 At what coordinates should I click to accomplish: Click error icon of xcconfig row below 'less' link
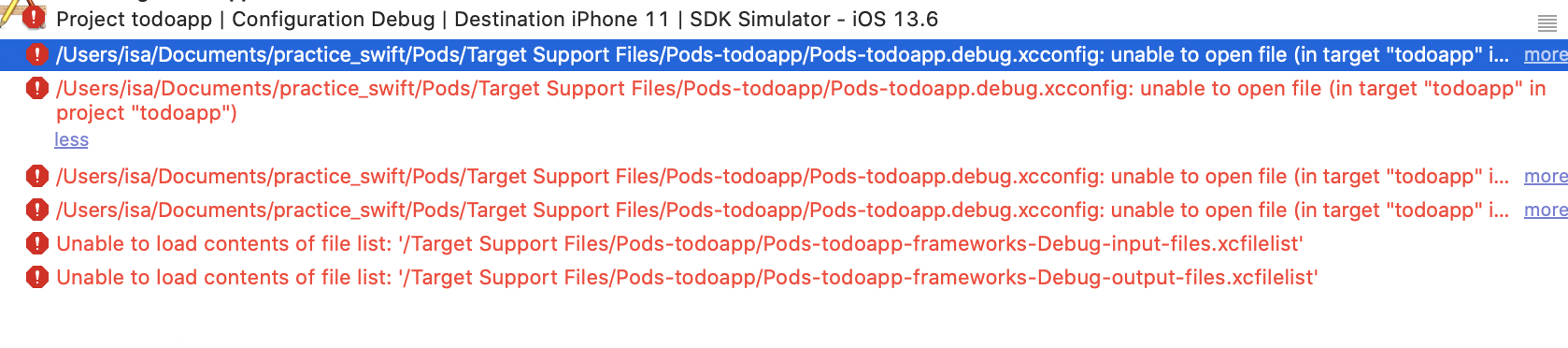click(36, 176)
